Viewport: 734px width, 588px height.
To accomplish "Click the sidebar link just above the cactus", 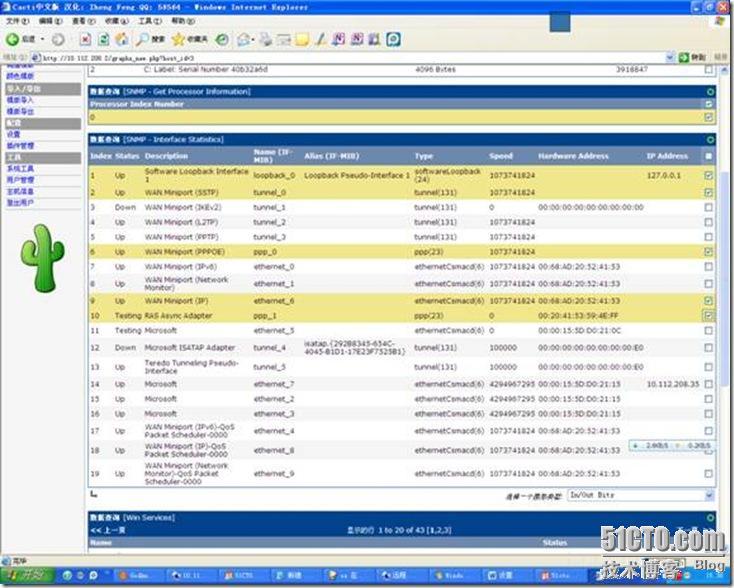I will coord(20,203).
